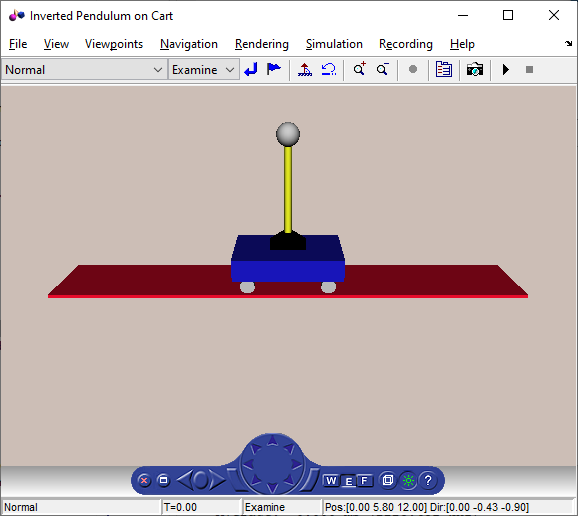This screenshot has height=516, width=578.
Task: Stop simulation with the square button
Action: 529,69
